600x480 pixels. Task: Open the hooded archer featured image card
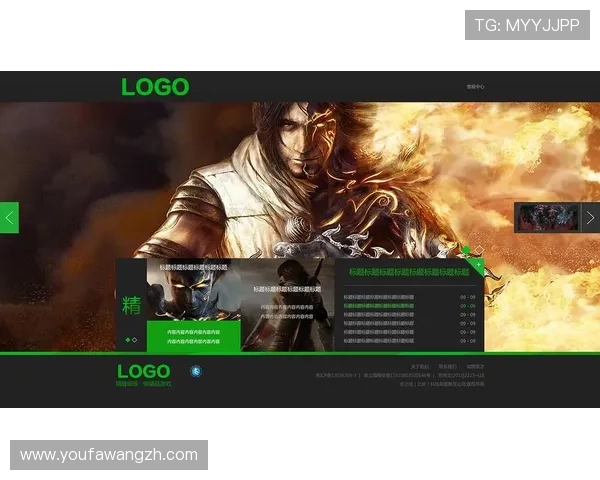tap(288, 305)
